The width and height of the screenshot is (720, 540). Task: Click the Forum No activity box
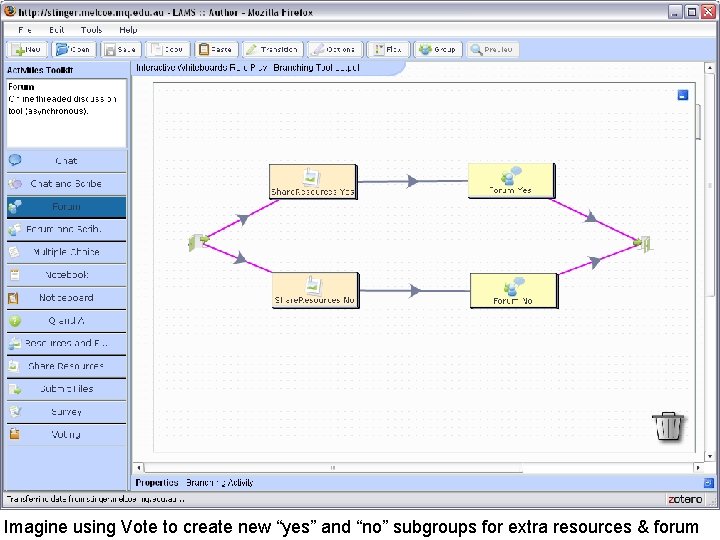[514, 291]
